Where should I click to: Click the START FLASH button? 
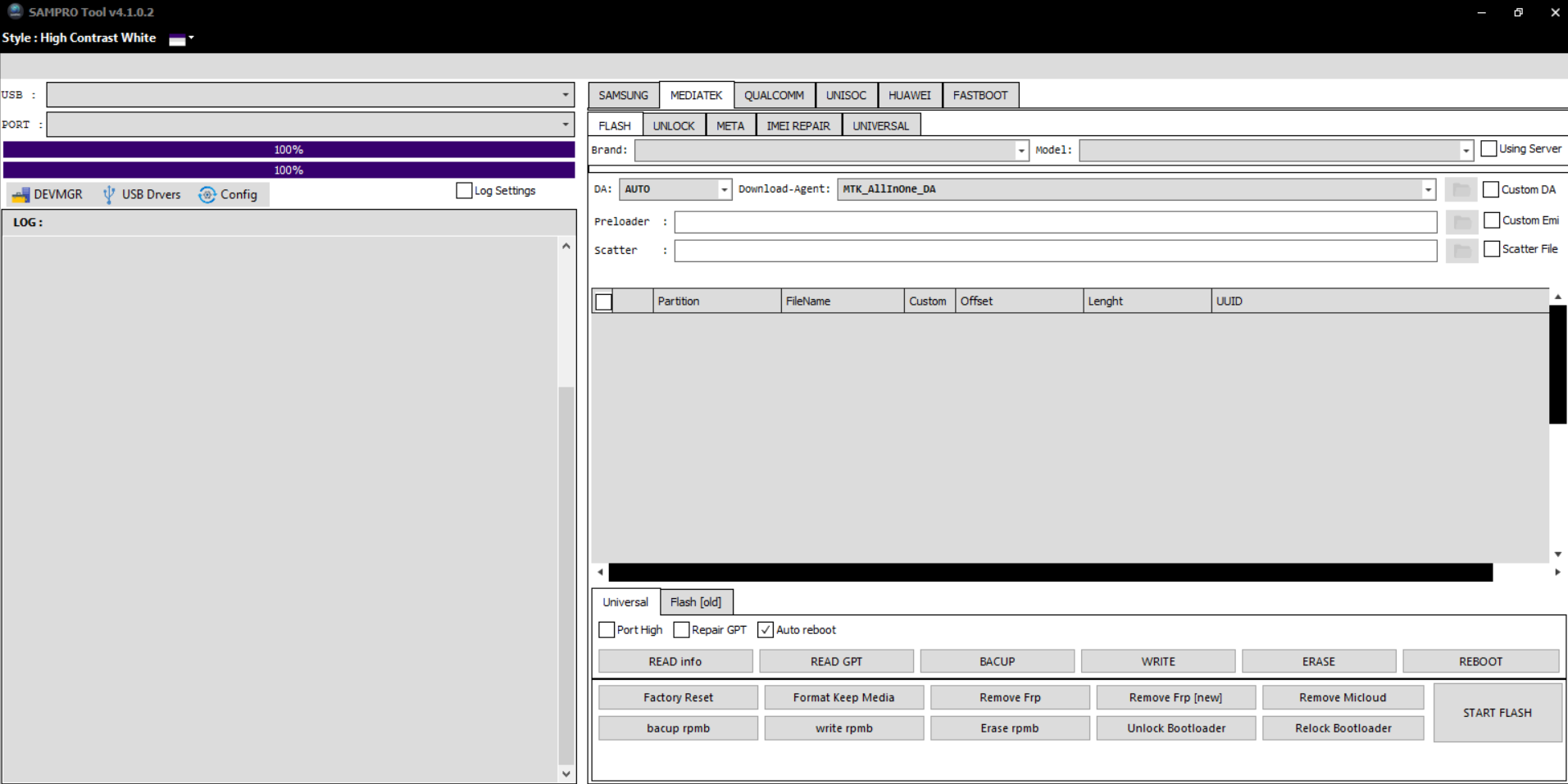point(1498,713)
